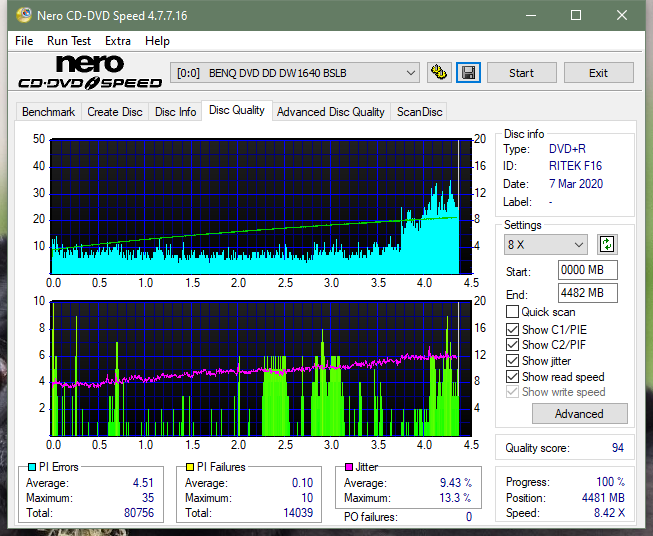Screen dimensions: 653x536
Task: Click the drive options tool icon
Action: (439, 73)
